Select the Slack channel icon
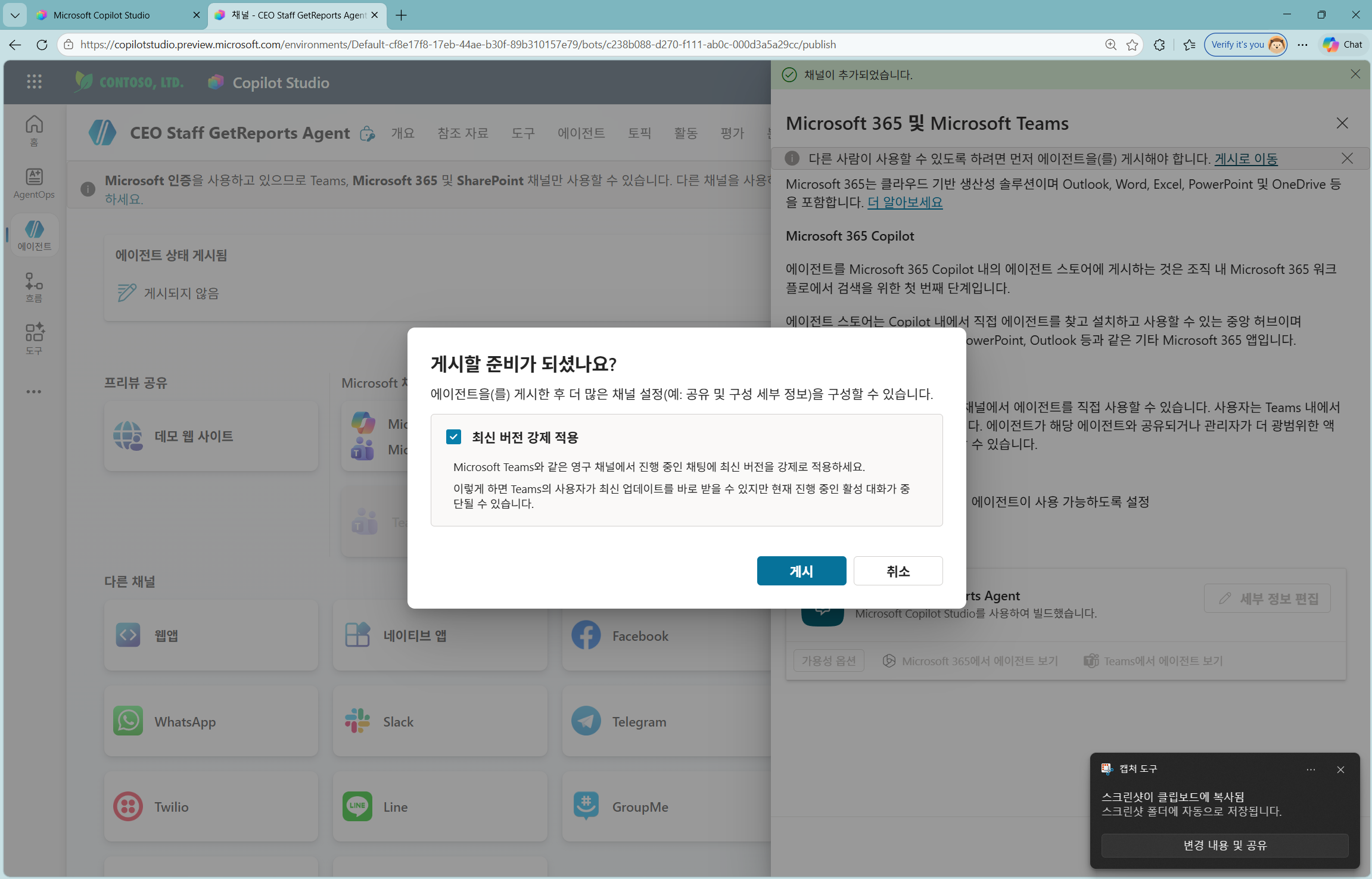1372x879 pixels. 357,721
